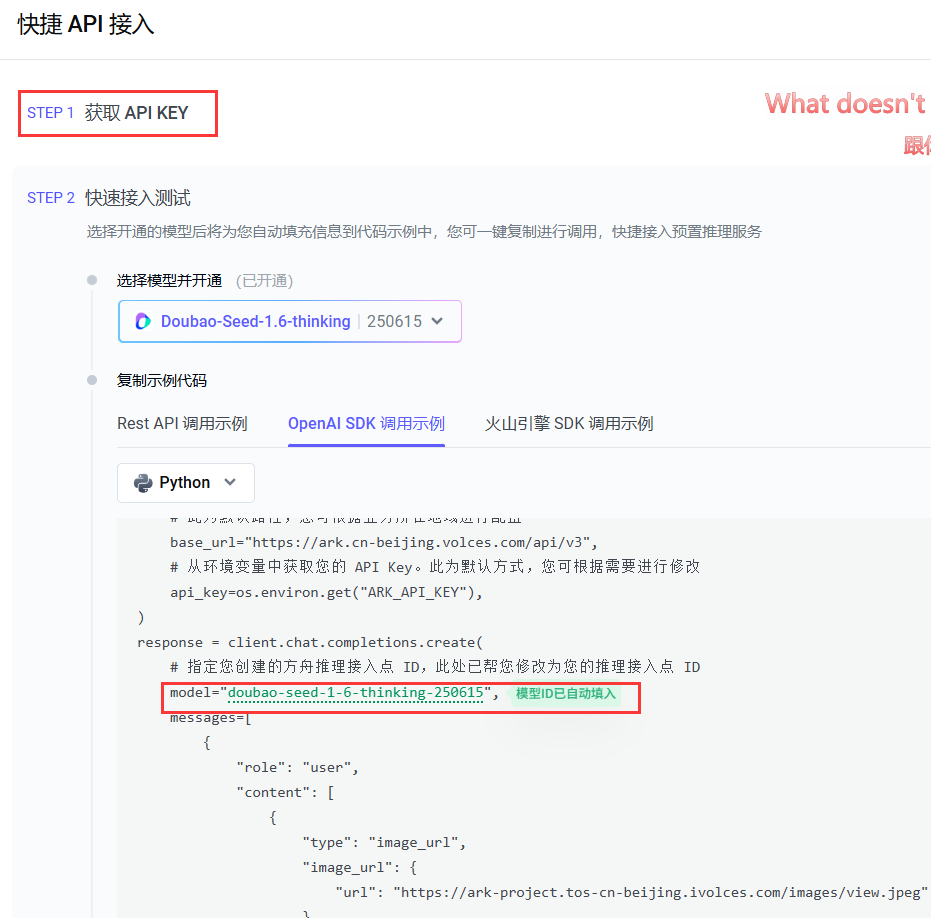Click the red What doesn't banner text
The image size is (931, 918).
846,104
